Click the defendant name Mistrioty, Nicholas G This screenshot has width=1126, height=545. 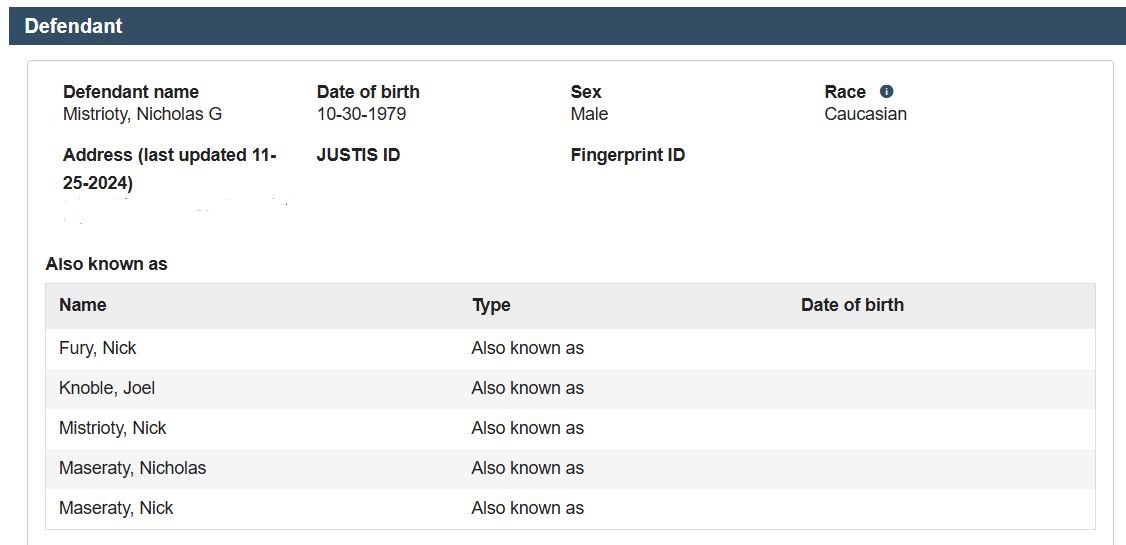click(x=142, y=114)
